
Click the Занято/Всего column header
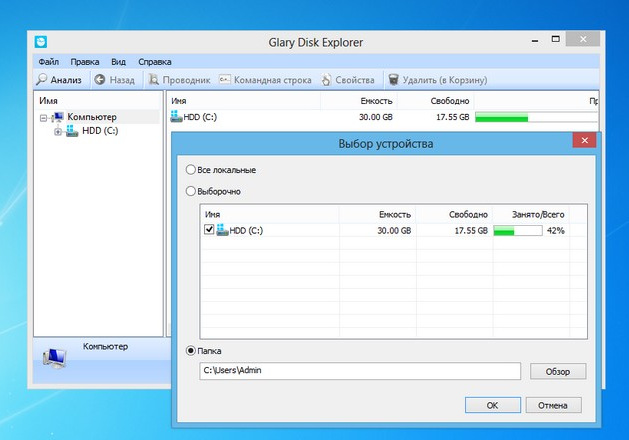[538, 215]
